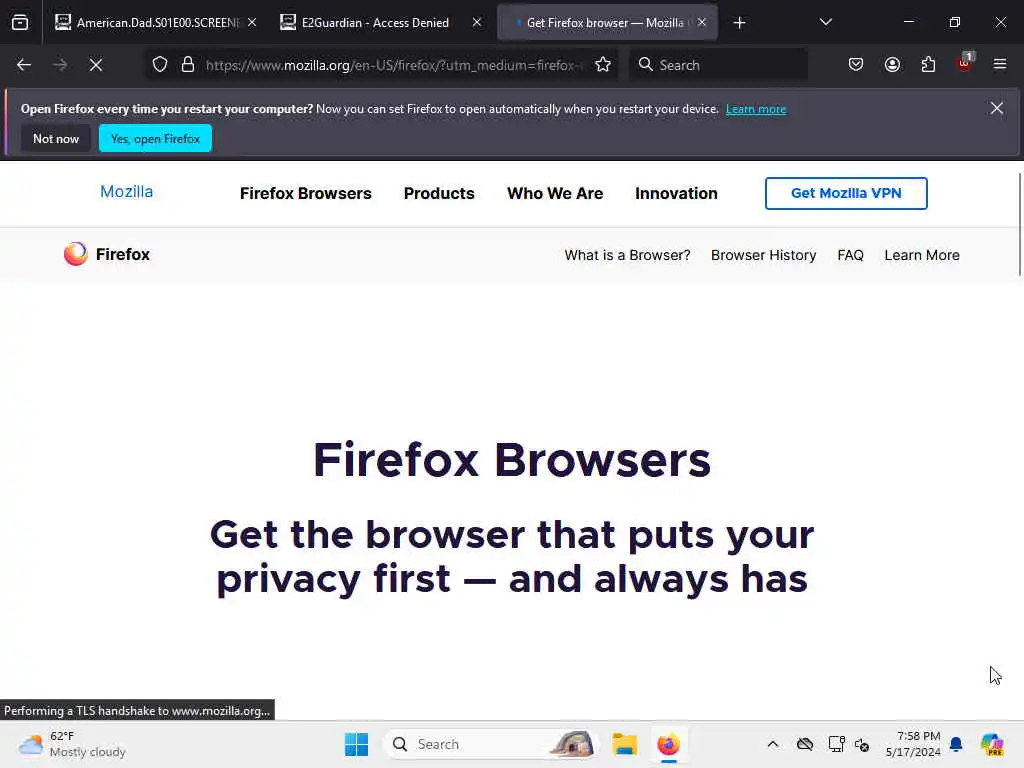Open the Copilot preview icon

(x=992, y=744)
